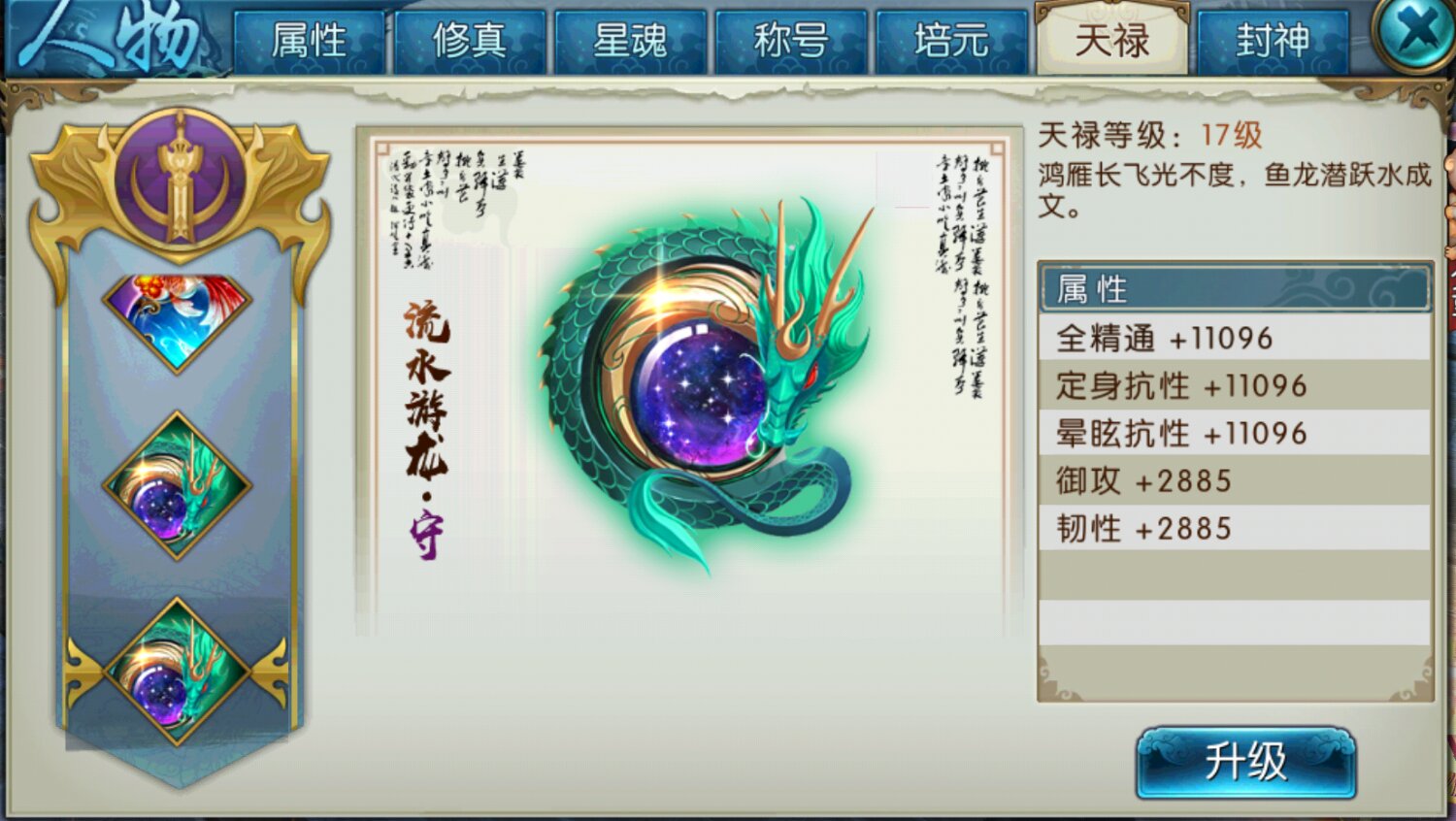Select the 全精通 +11096 attribute row
This screenshot has height=821, width=1456.
[1235, 338]
